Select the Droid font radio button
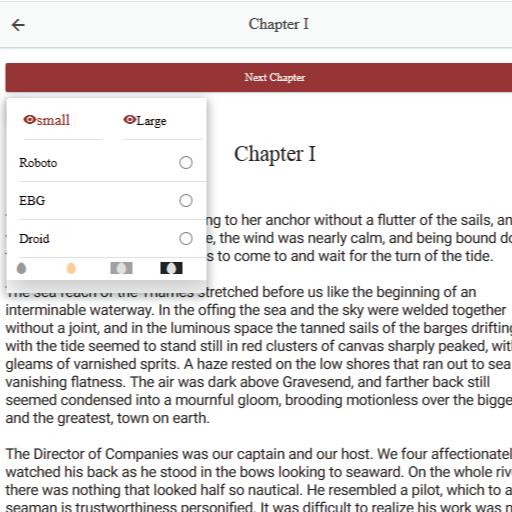This screenshot has width=512, height=512. (186, 239)
